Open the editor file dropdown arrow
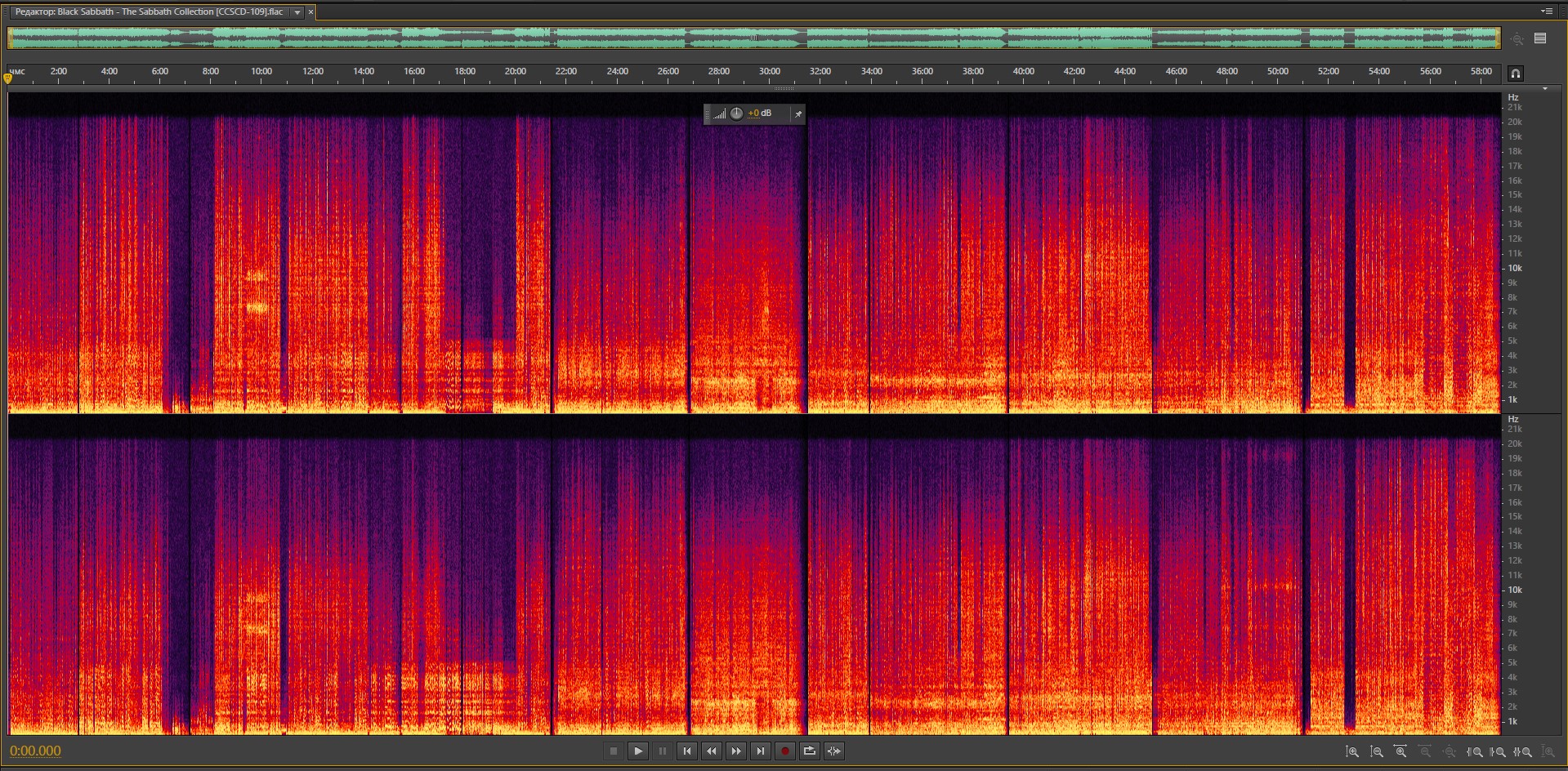 pyautogui.click(x=297, y=12)
